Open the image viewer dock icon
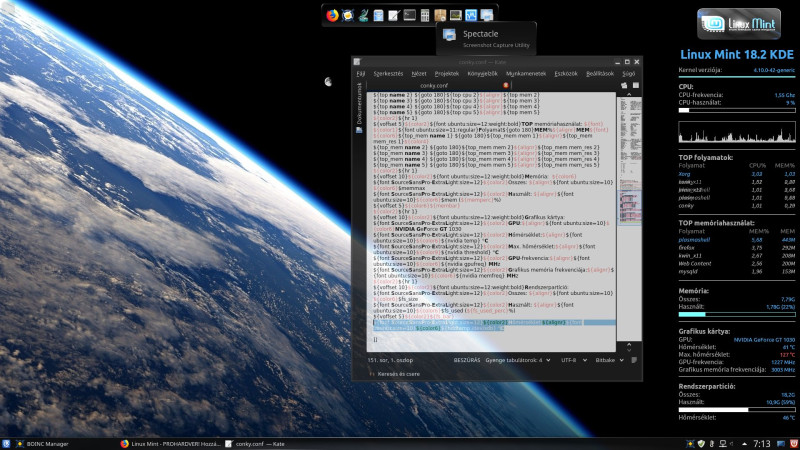 456,15
